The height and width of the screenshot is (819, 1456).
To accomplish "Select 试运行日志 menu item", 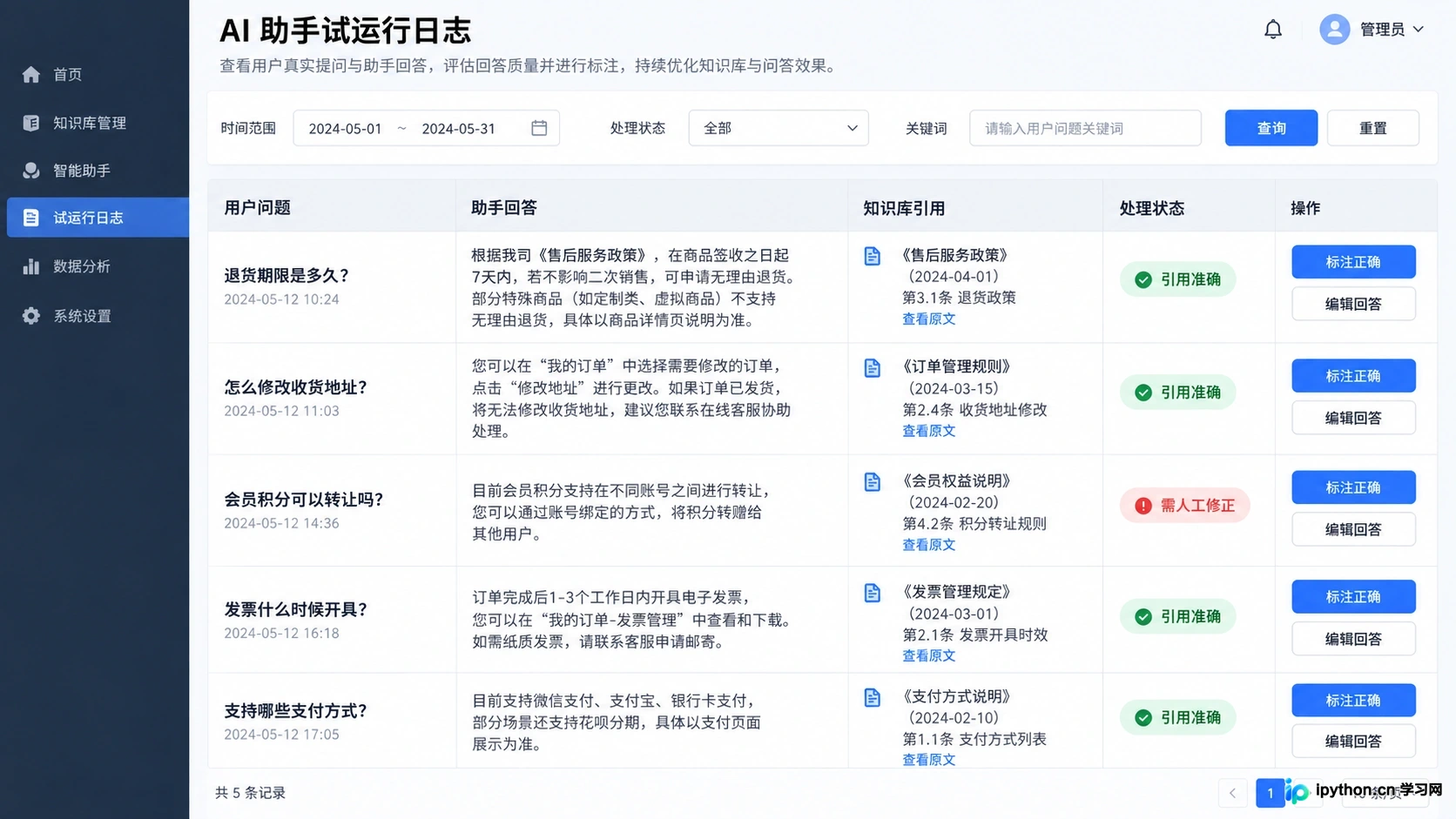I will pos(98,218).
